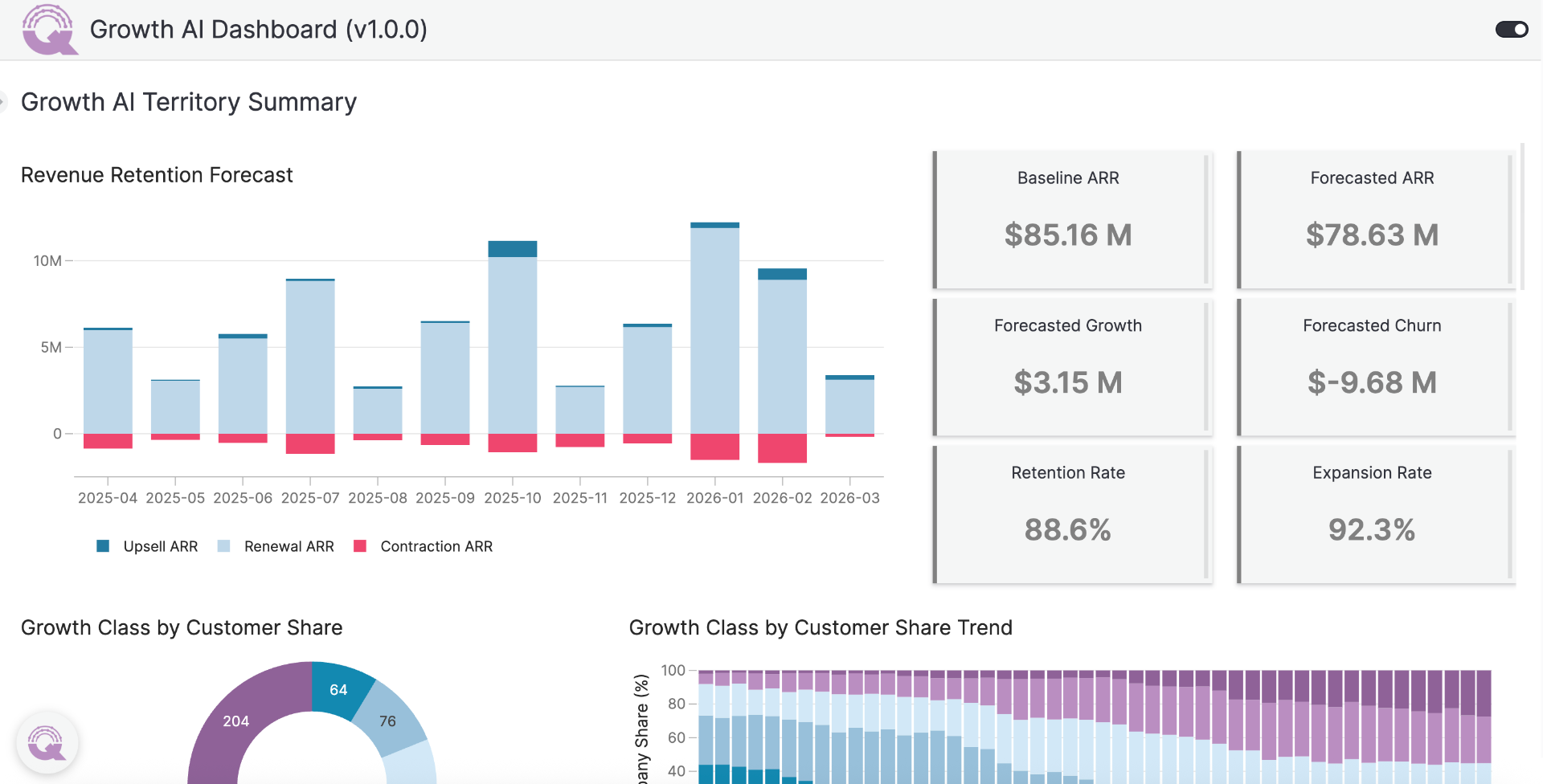This screenshot has height=784, width=1543.
Task: Click the 2025-08 axis label
Action: tap(378, 498)
